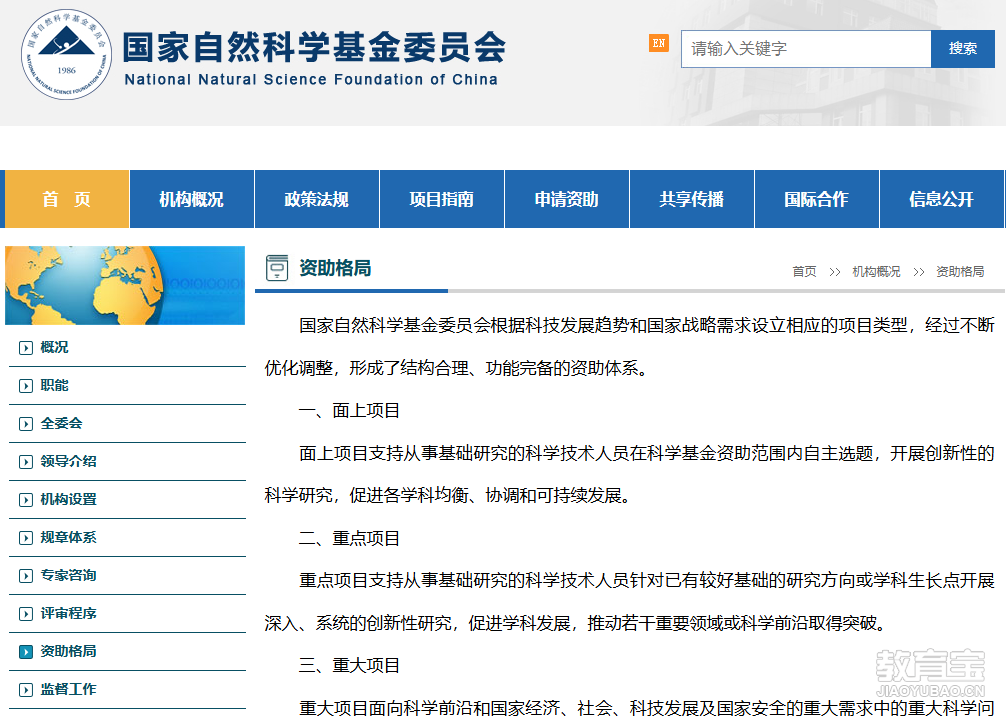The height and width of the screenshot is (720, 1006).
Task: Switch language with the EN icon
Action: point(659,44)
